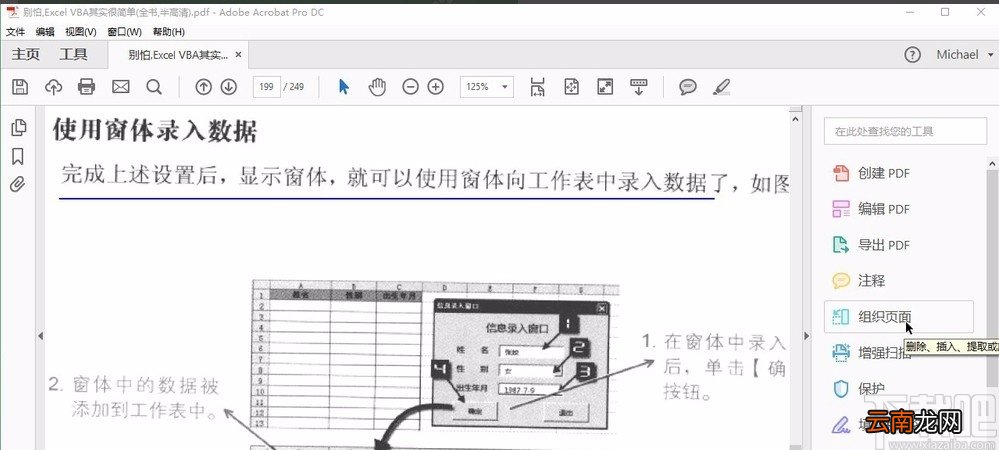Open the 文件 menu
The width and height of the screenshot is (999, 450).
point(15,32)
